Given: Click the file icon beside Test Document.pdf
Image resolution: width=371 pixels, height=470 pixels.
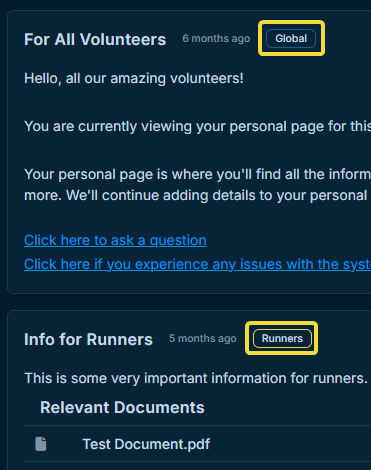Looking at the screenshot, I should (41, 444).
